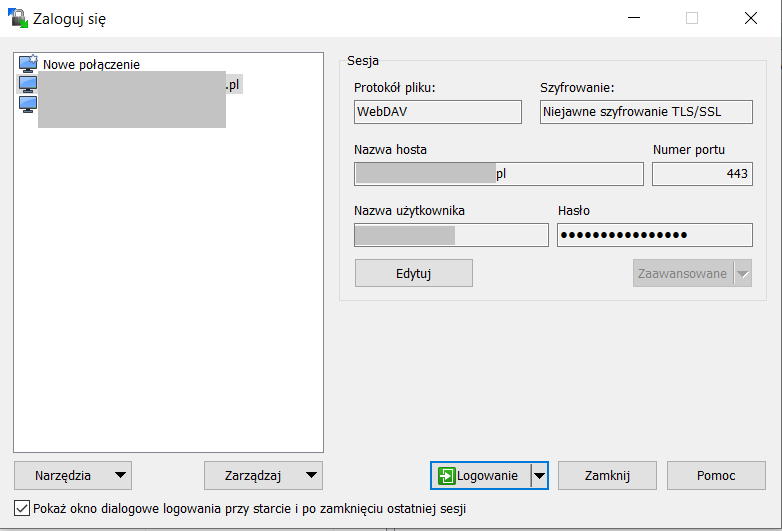Screen dimensions: 782x531
Task: Expand the arrow next to the Zaawansowane button
Action: (742, 273)
